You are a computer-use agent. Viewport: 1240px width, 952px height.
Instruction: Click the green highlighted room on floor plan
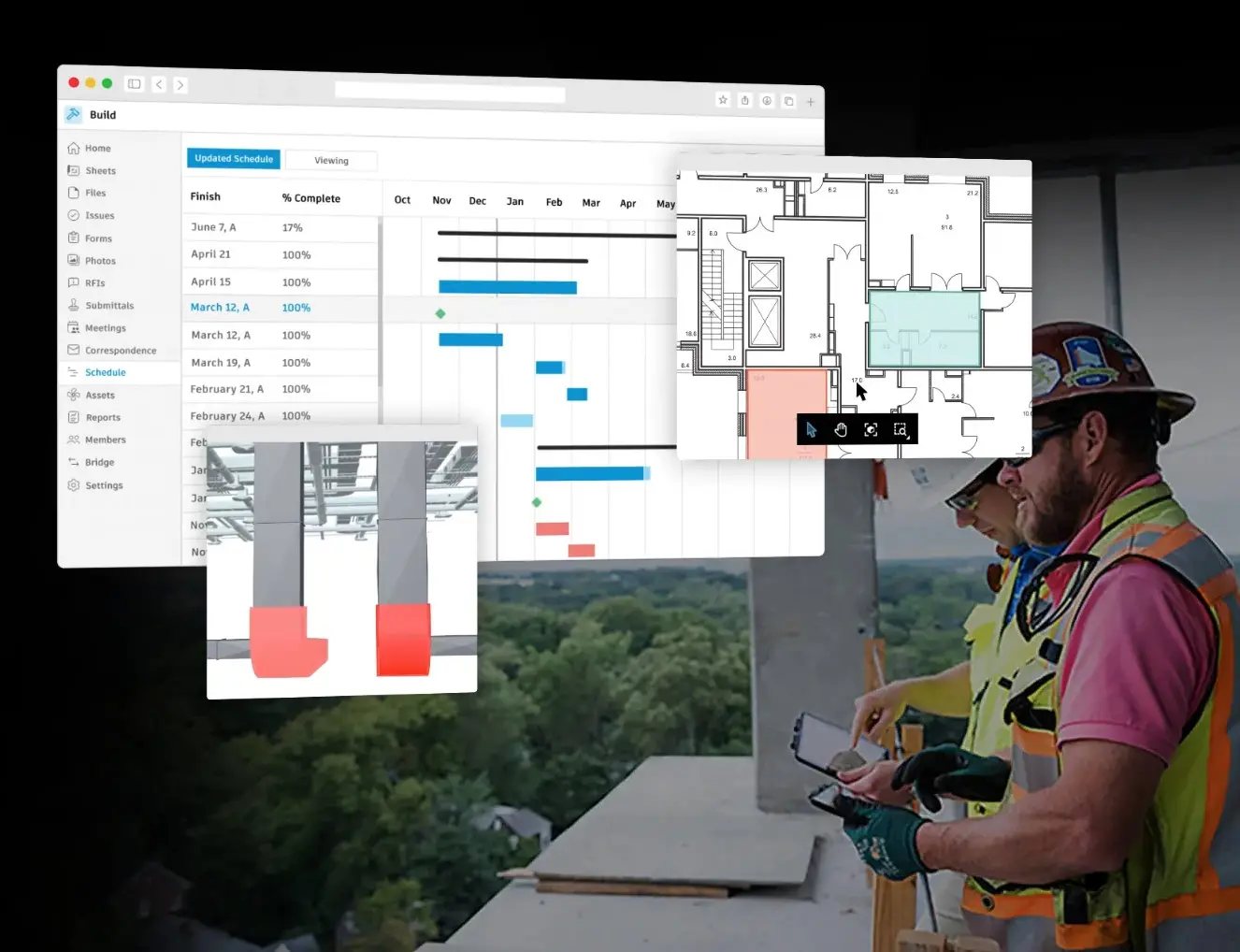coord(924,328)
